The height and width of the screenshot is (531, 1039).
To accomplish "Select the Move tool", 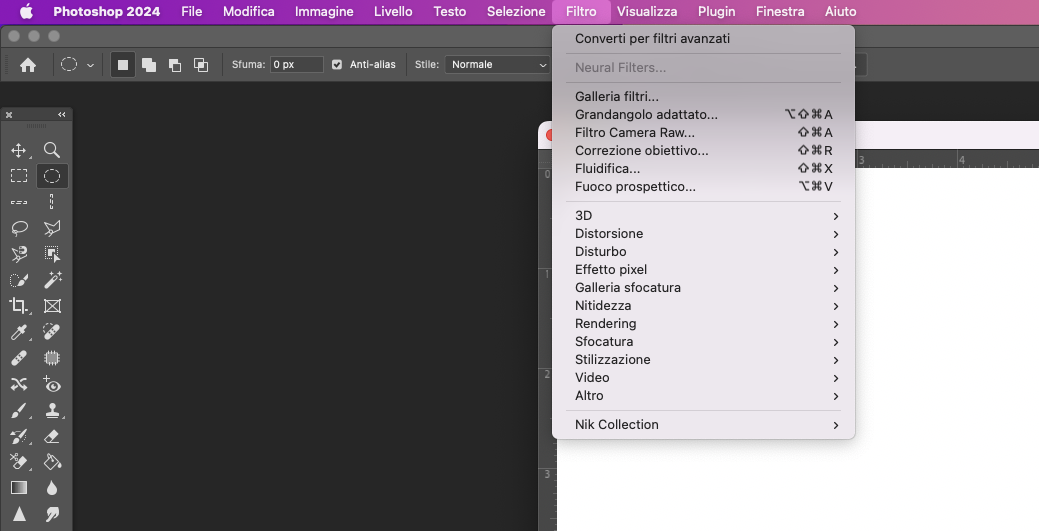I will [x=19, y=150].
